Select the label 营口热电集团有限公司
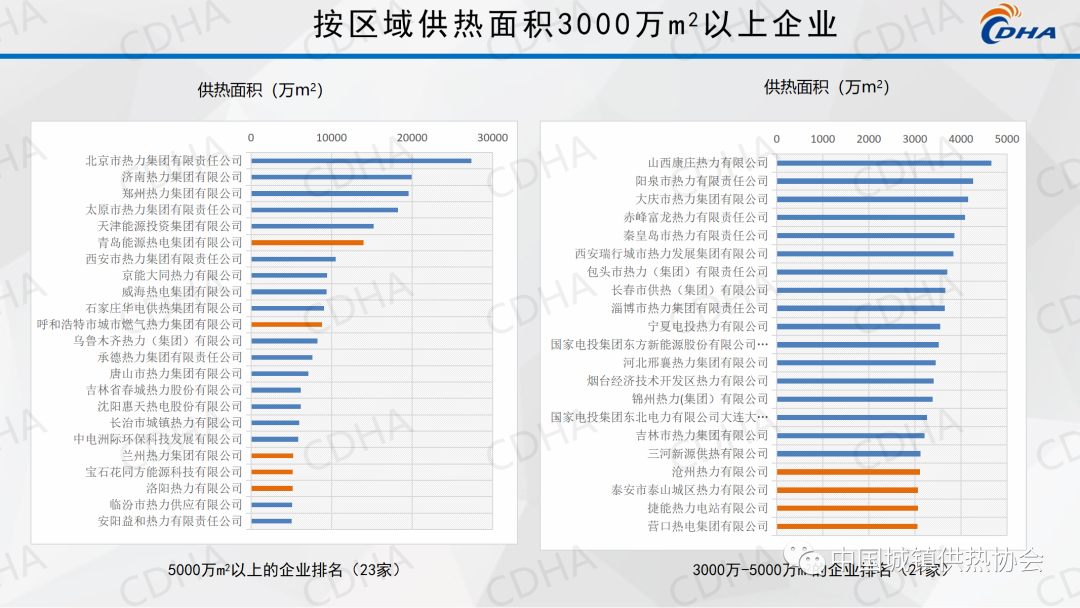1080x608 pixels. [x=708, y=526]
